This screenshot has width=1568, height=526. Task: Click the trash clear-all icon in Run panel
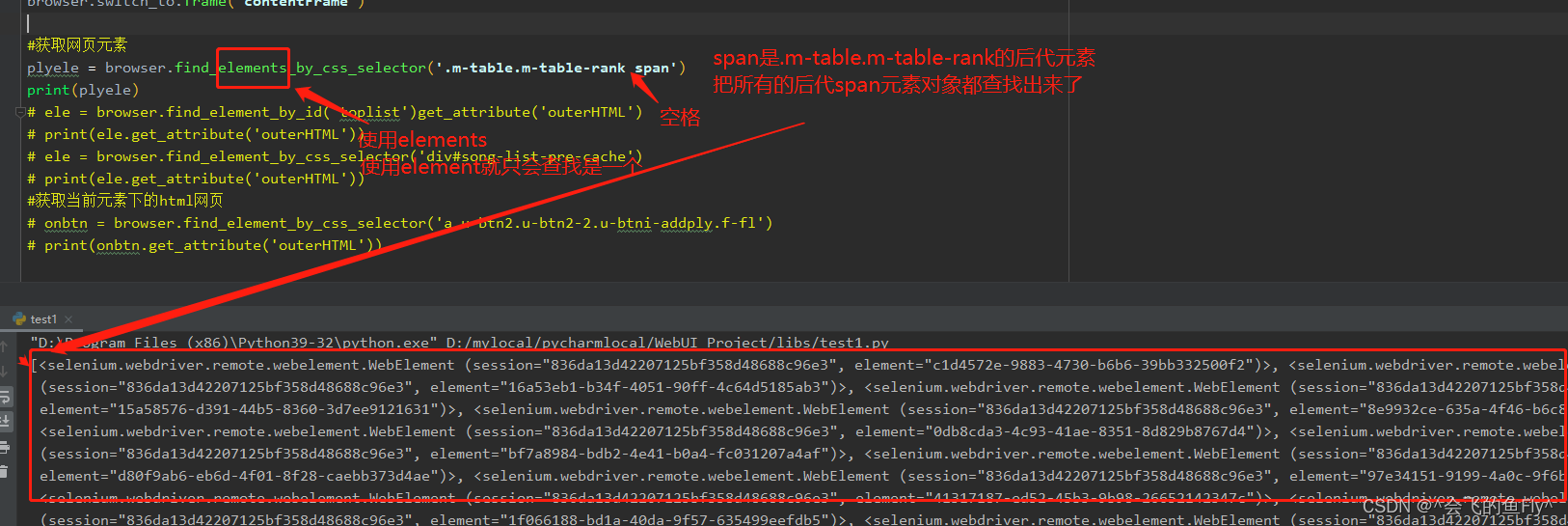[4, 471]
